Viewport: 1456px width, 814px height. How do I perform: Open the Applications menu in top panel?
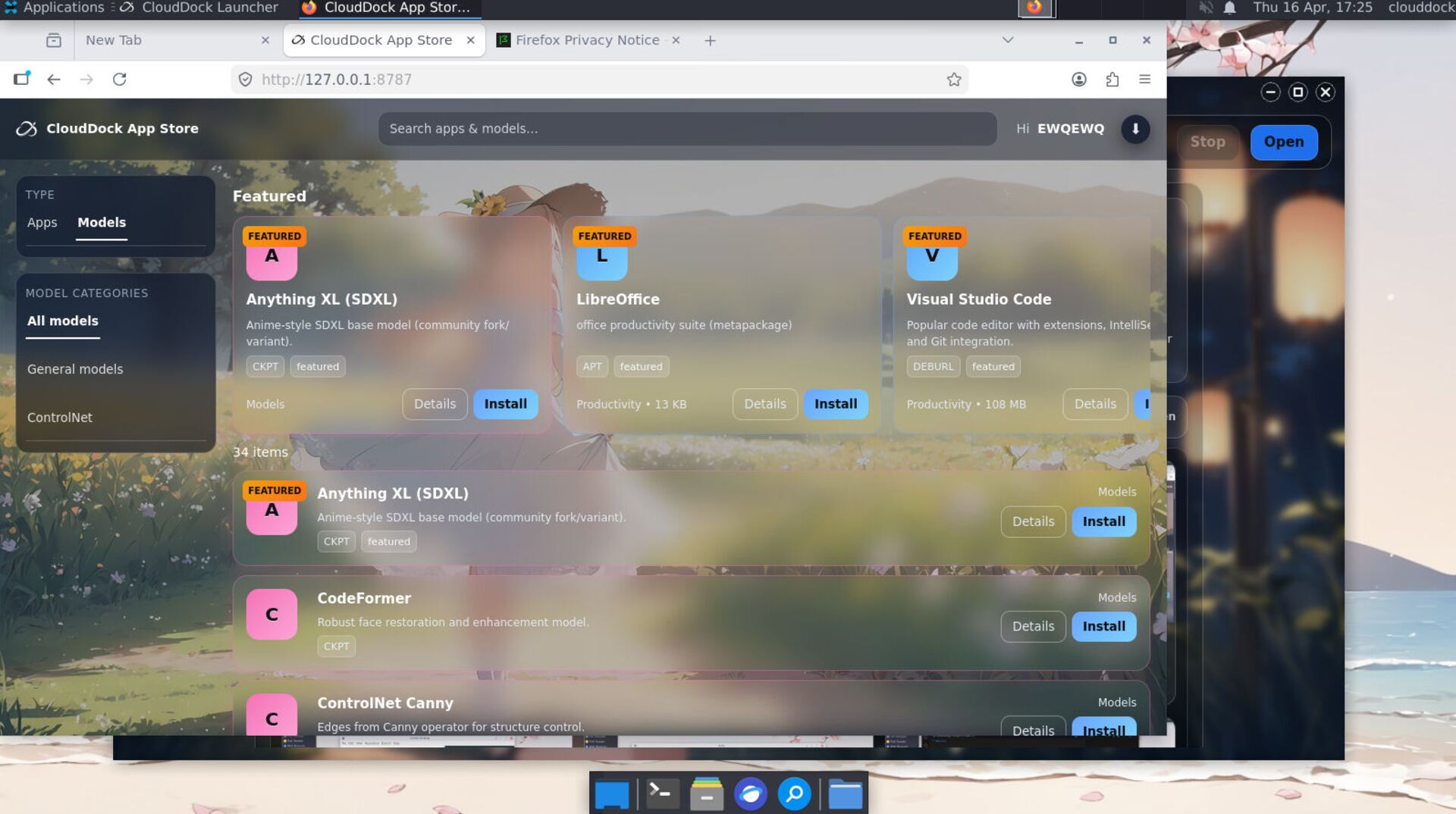coord(55,8)
